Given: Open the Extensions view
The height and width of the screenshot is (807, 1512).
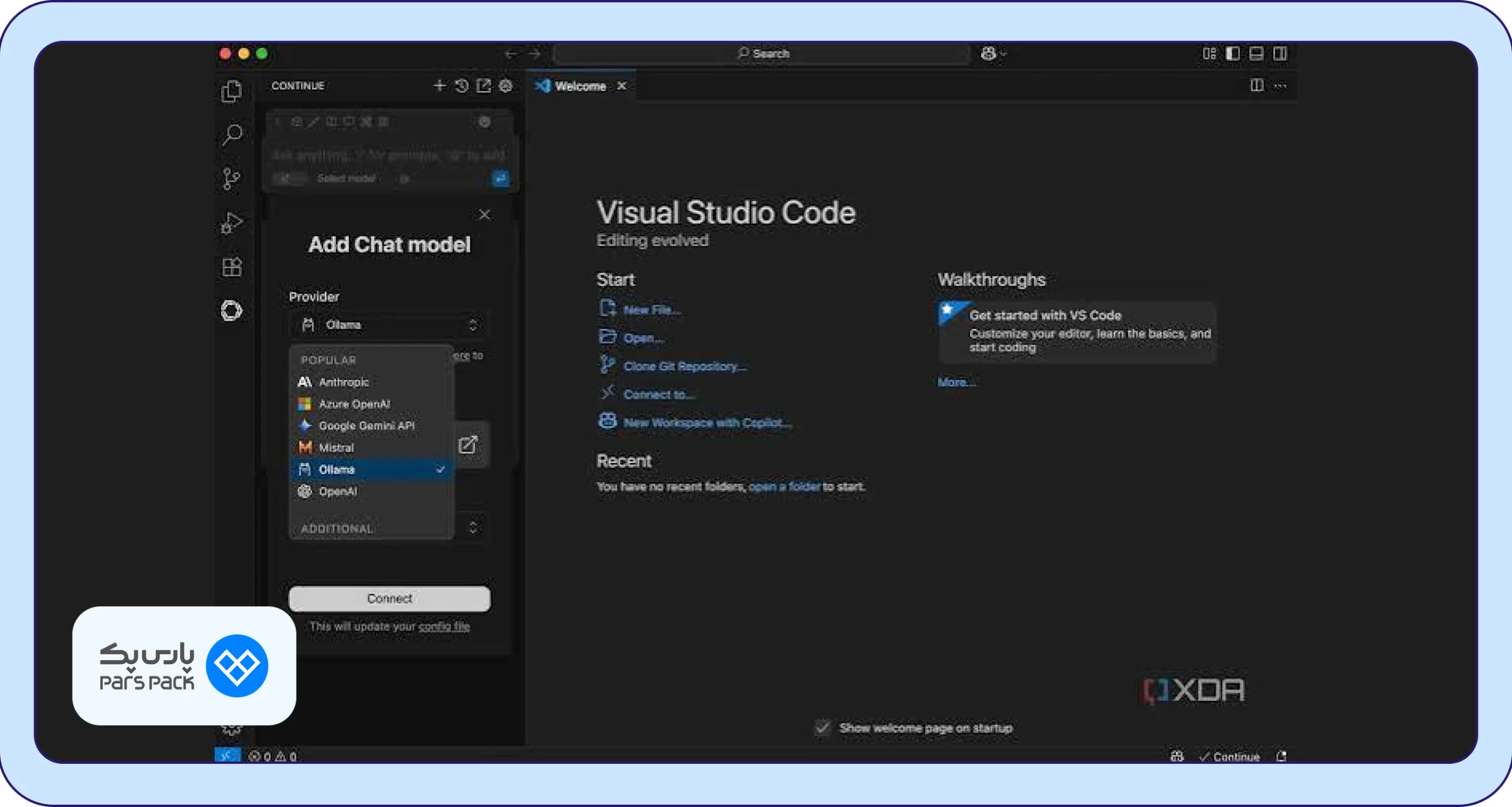Looking at the screenshot, I should pyautogui.click(x=232, y=267).
